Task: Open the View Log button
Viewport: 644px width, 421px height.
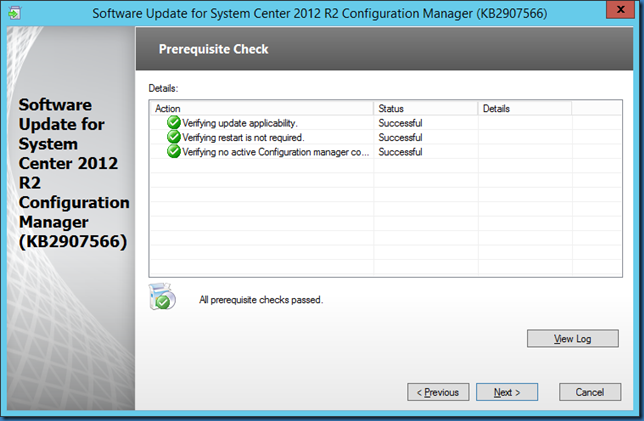Action: click(x=572, y=339)
